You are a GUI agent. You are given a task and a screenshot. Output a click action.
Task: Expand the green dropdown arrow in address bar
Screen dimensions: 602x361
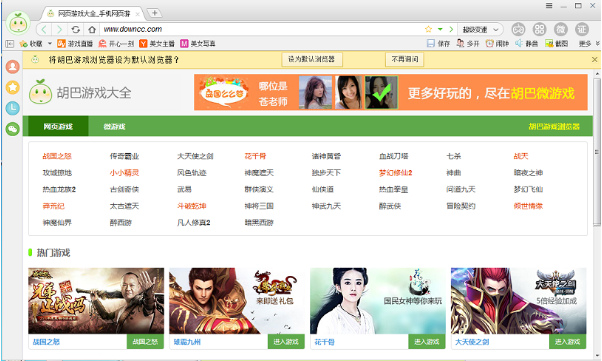[440, 29]
